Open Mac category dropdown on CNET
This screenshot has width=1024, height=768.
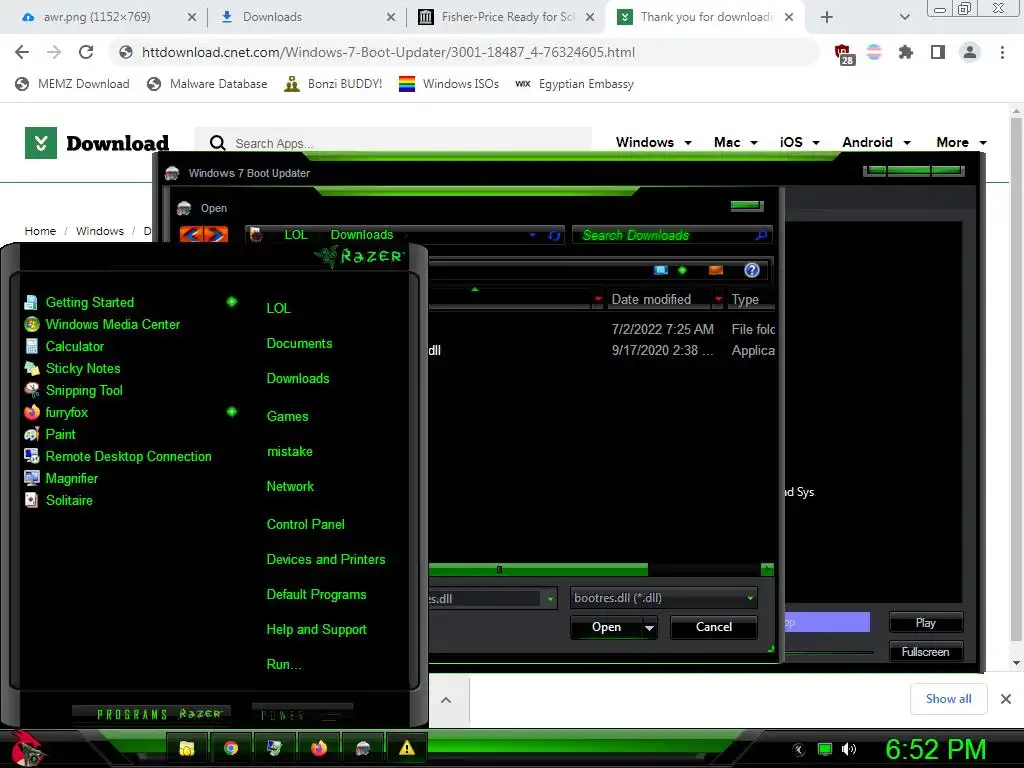pos(735,142)
